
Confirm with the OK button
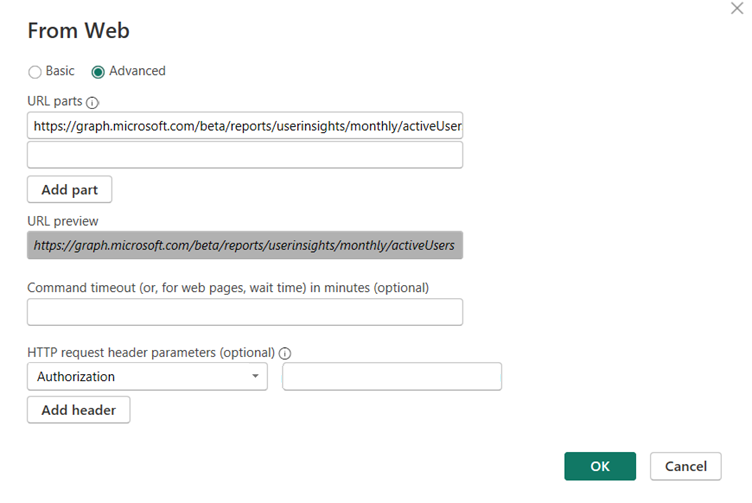(x=600, y=466)
